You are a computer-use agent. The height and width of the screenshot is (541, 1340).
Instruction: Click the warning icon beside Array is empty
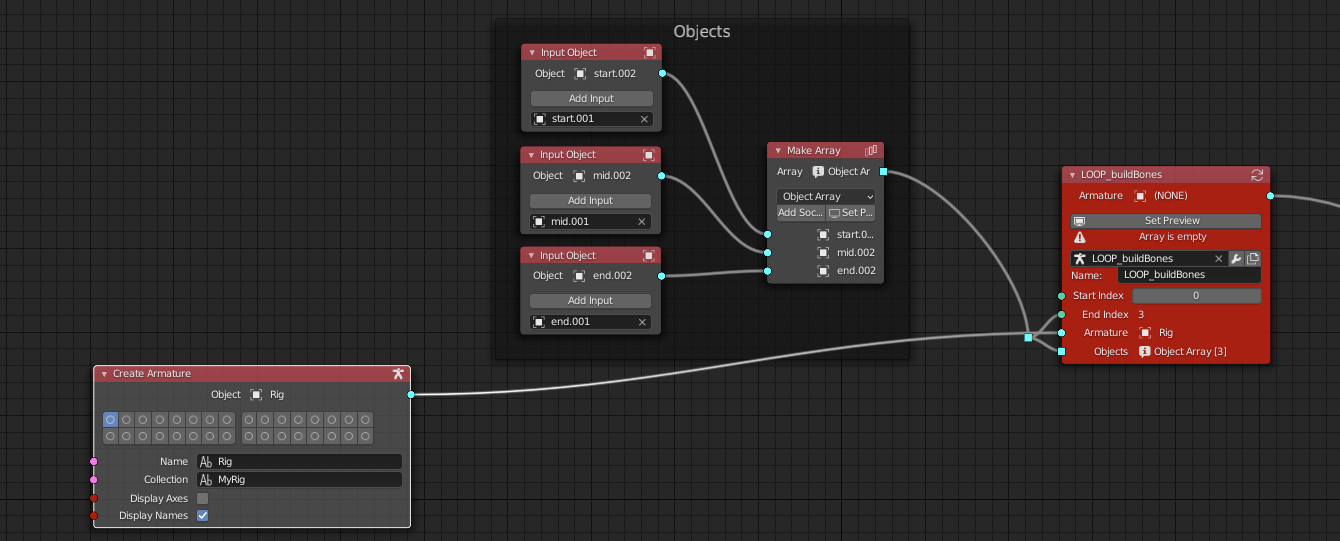click(x=1080, y=238)
